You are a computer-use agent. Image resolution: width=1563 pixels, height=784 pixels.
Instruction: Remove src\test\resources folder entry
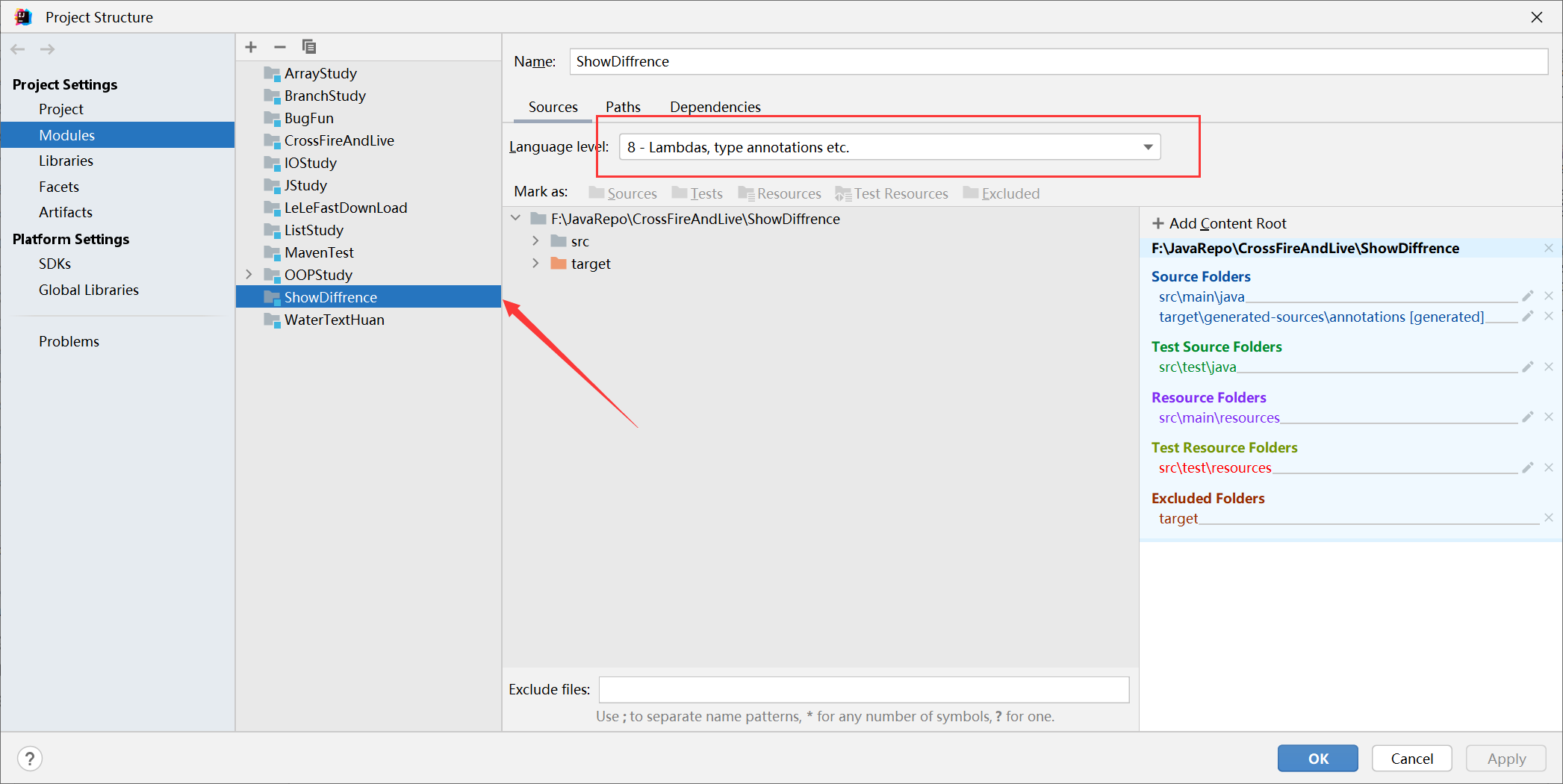coord(1549,467)
